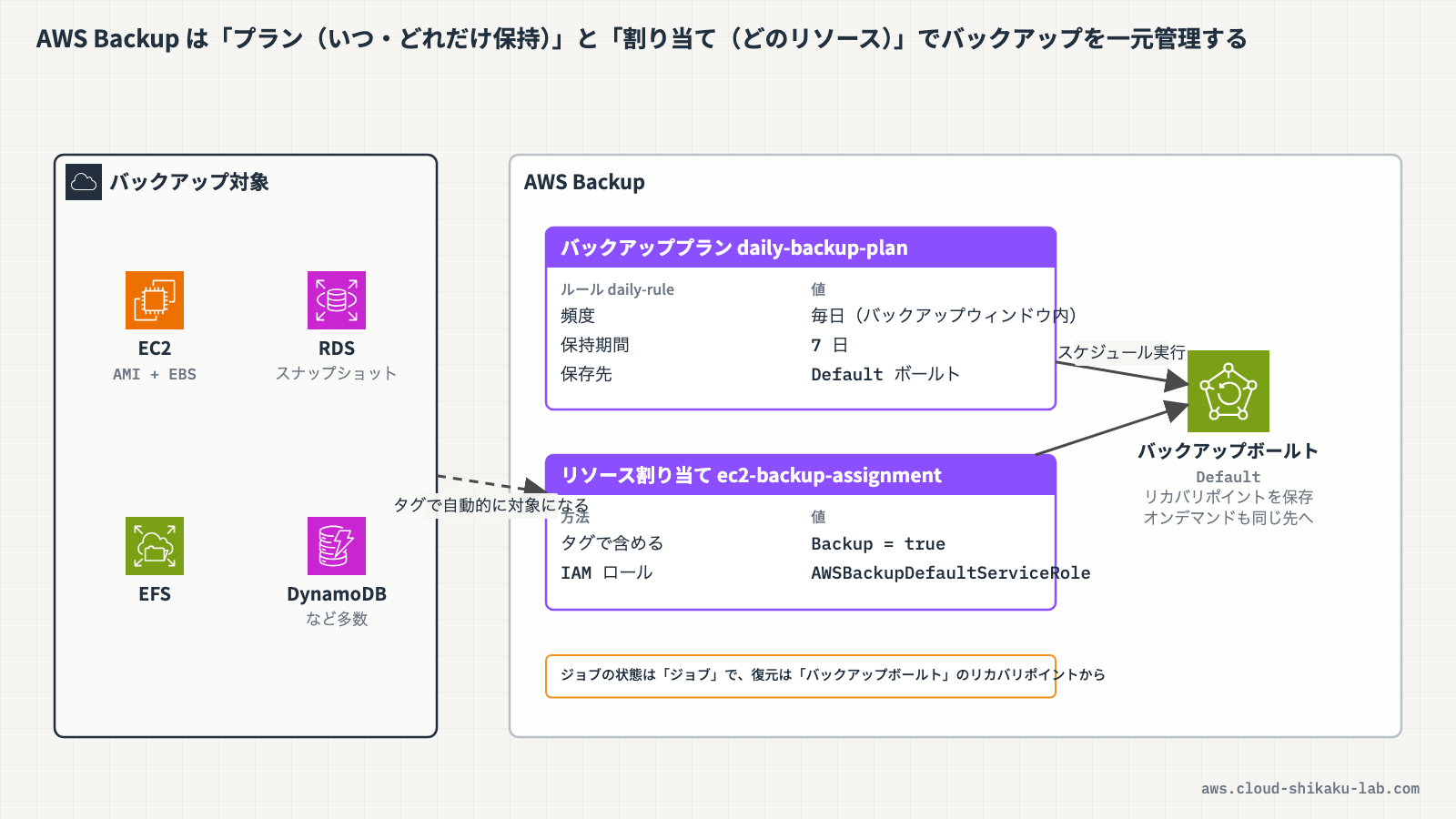Image resolution: width=1456 pixels, height=819 pixels.
Task: Click the スナップショット caption under RDS
Action: [337, 373]
